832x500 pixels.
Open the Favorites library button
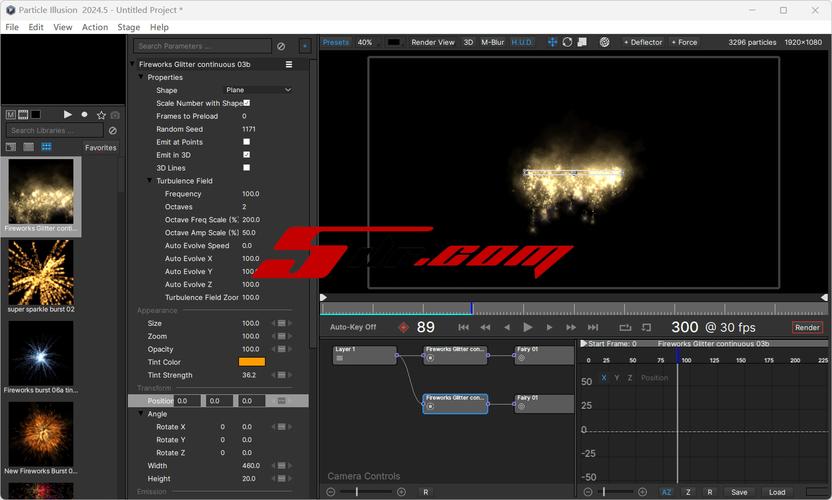tap(100, 148)
